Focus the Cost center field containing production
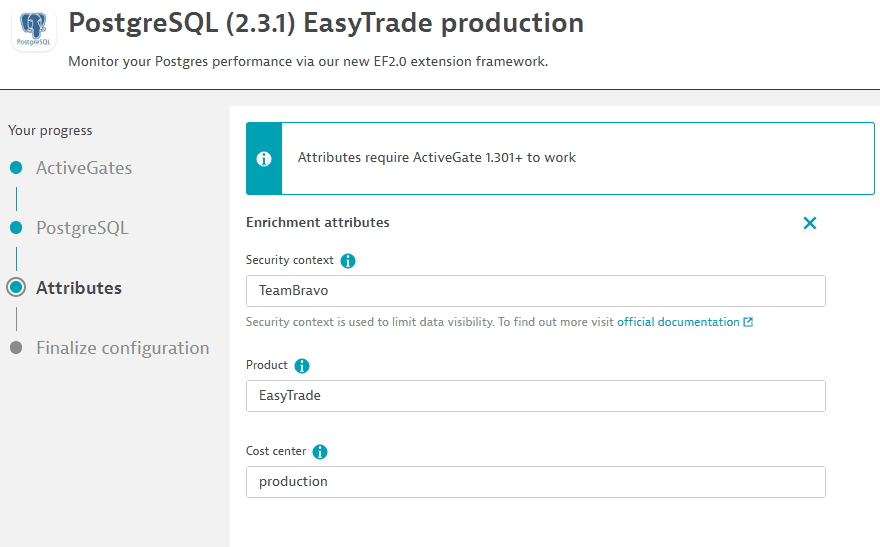 (536, 482)
